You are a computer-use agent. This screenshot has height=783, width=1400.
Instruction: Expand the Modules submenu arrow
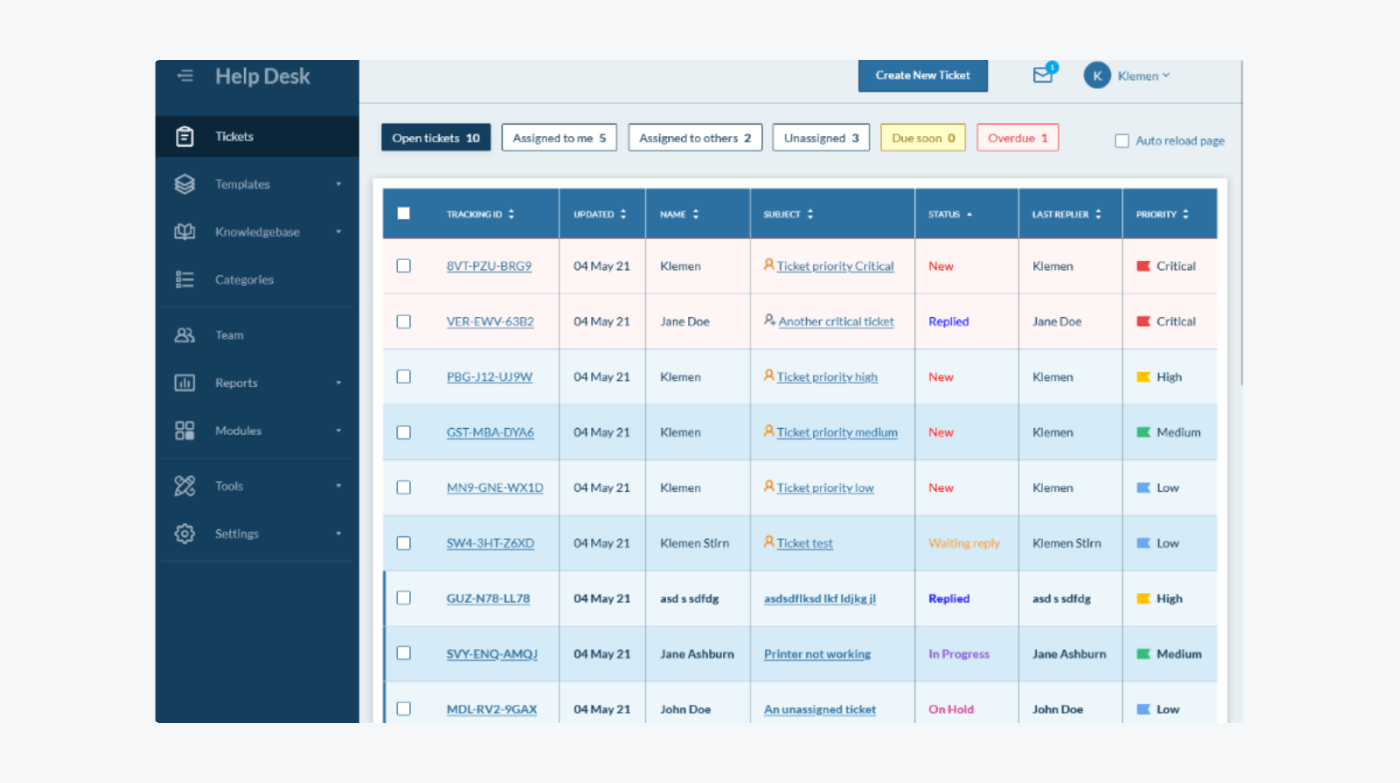pyautogui.click(x=338, y=431)
